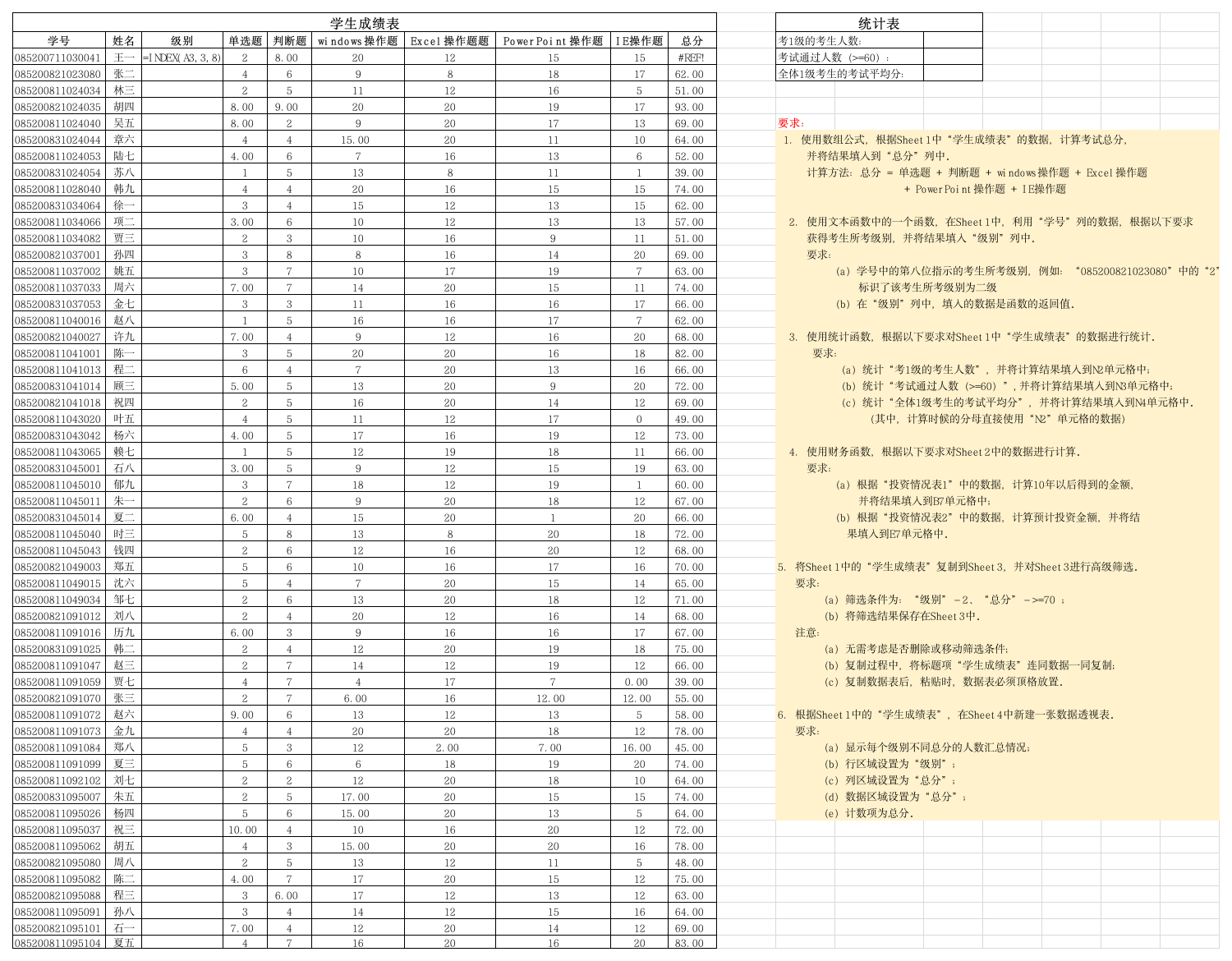
Task: Click the 姓名 column header
Action: (x=123, y=40)
